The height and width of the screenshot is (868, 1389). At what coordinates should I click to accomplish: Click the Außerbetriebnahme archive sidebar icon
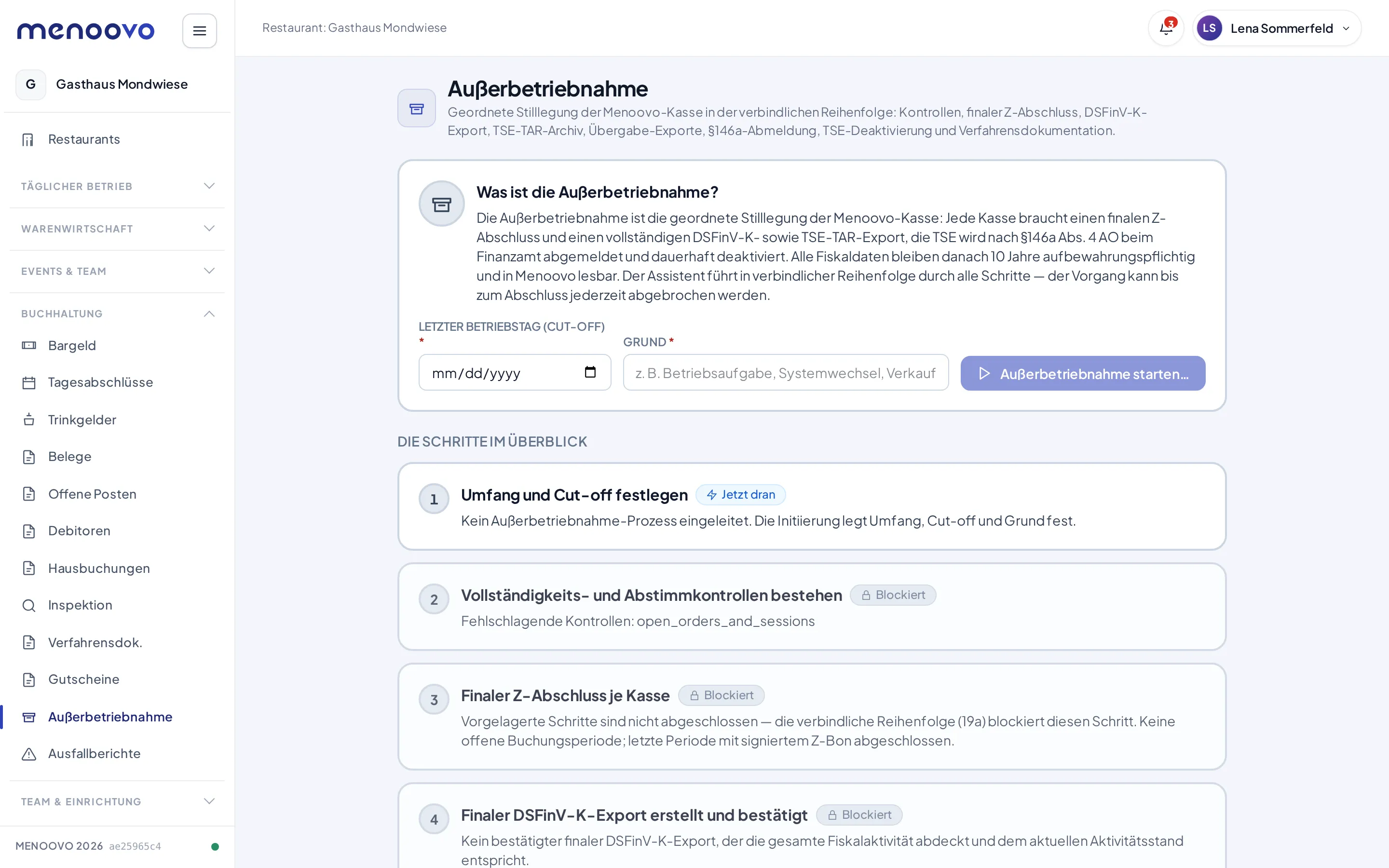[x=29, y=717]
